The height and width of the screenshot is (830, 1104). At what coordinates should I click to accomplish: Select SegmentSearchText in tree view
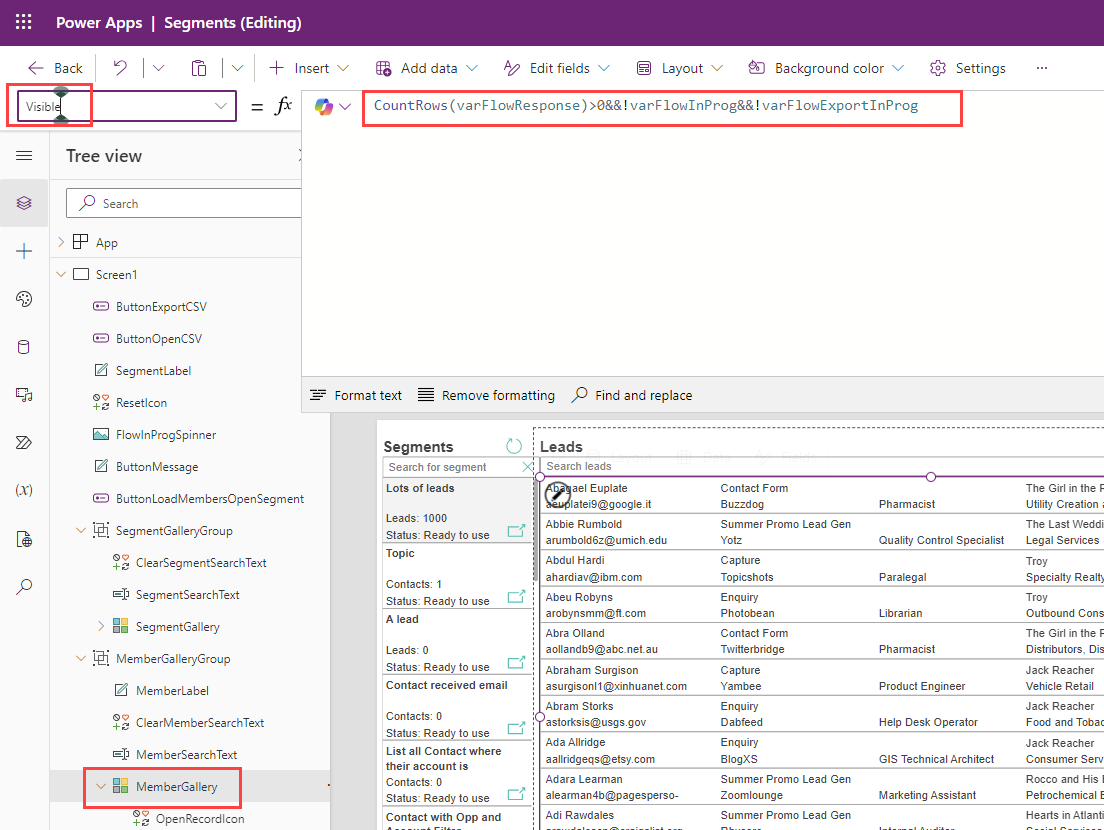[x=187, y=595]
